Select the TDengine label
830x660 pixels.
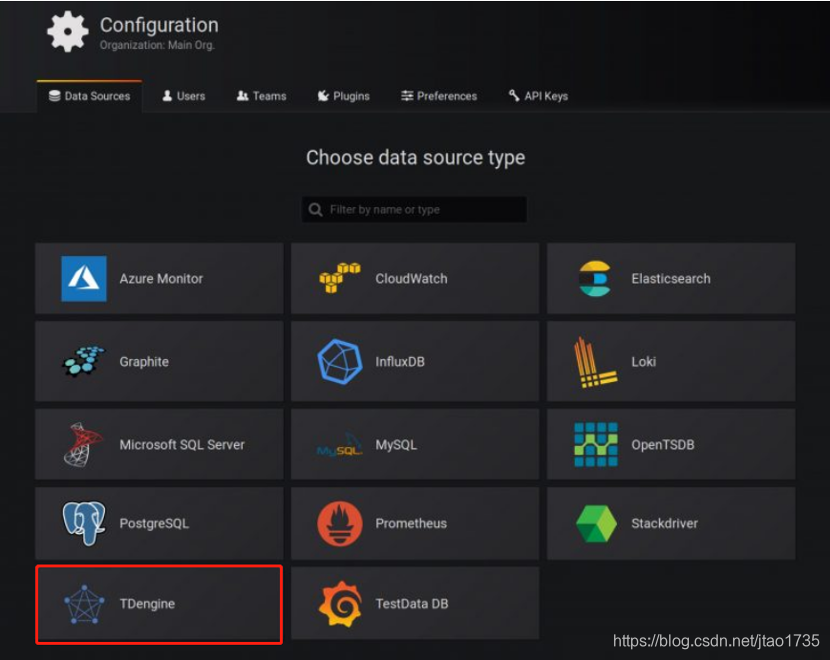[x=147, y=604]
